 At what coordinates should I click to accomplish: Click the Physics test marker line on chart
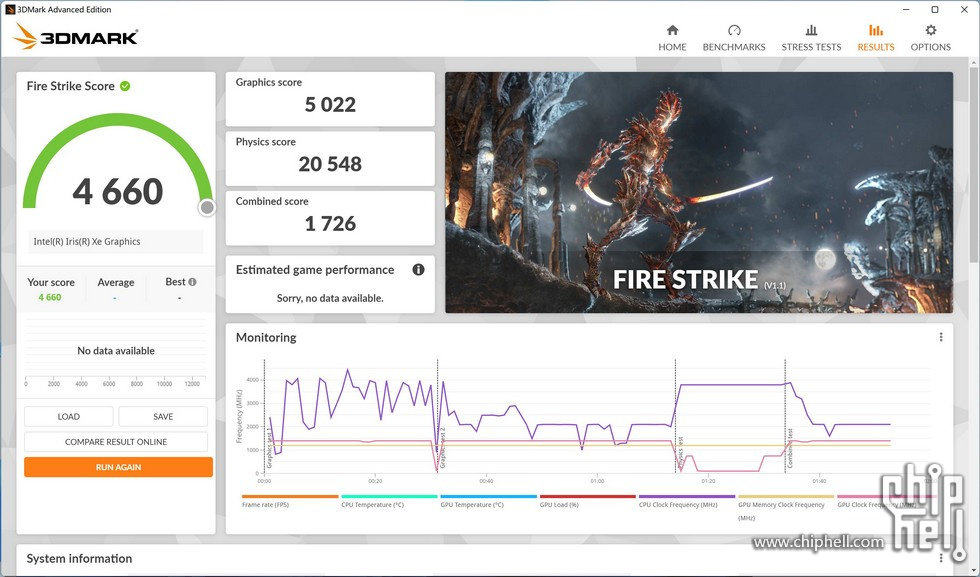[676, 416]
